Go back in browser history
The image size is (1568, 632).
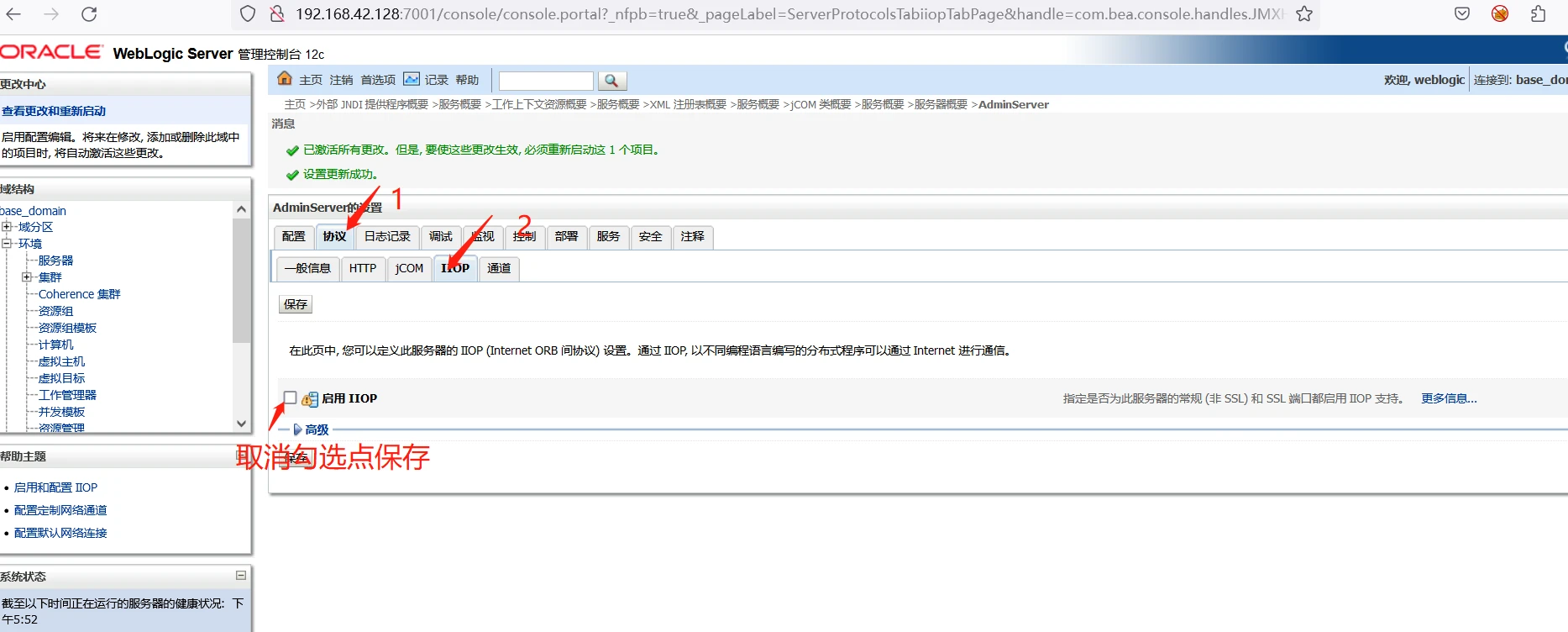point(13,13)
